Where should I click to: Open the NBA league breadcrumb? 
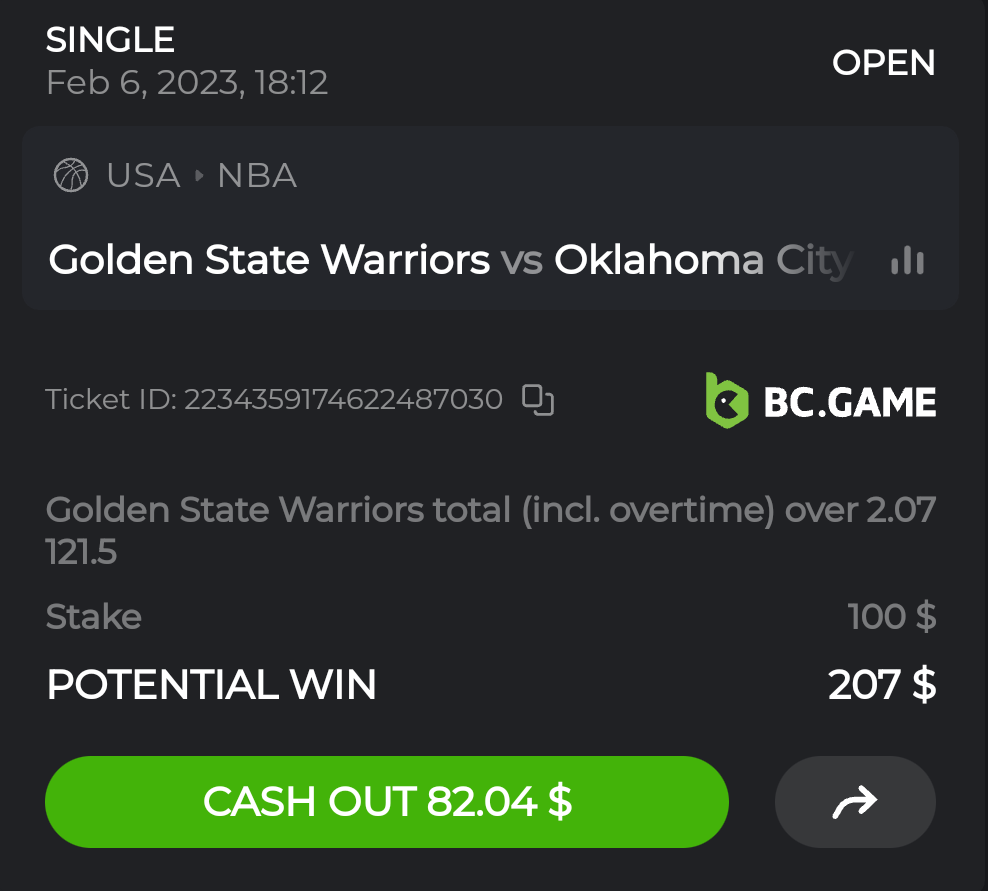[257, 176]
